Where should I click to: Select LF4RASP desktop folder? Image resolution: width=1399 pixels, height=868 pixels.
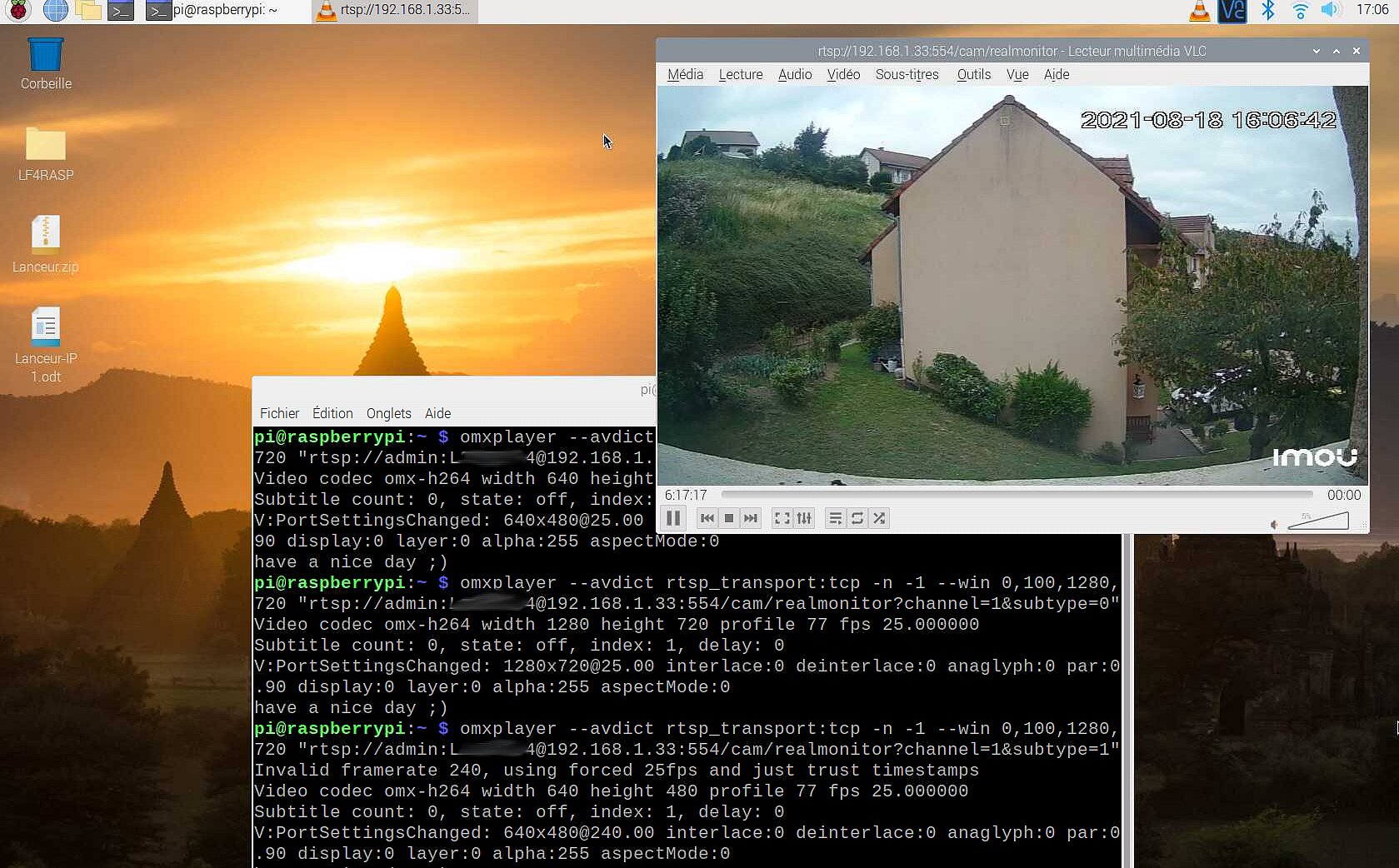(46, 155)
